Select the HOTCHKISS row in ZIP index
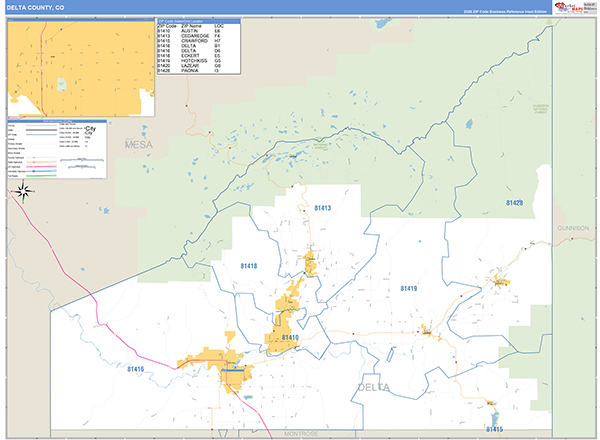The image size is (600, 440). click(x=190, y=60)
